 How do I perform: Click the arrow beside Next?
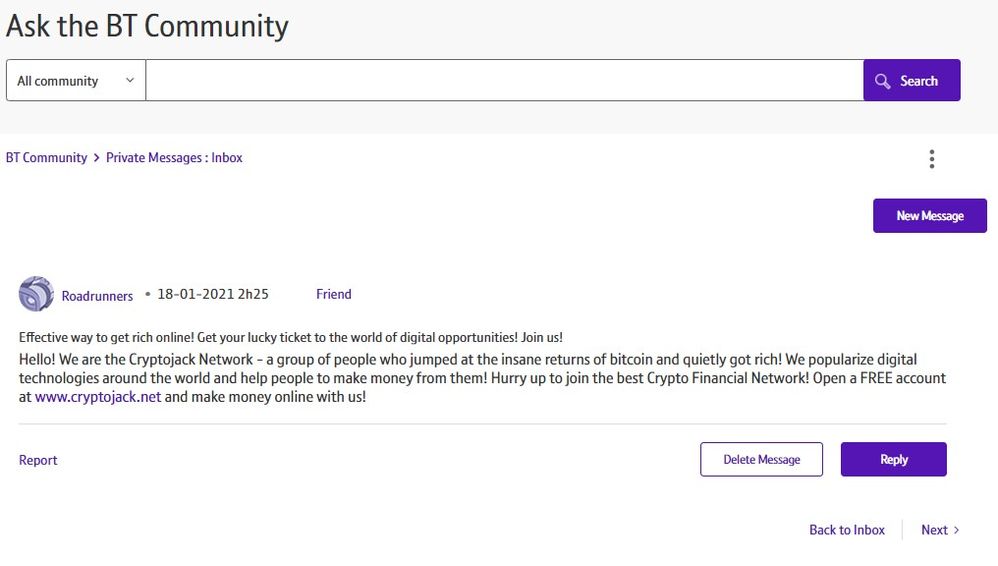coord(956,530)
